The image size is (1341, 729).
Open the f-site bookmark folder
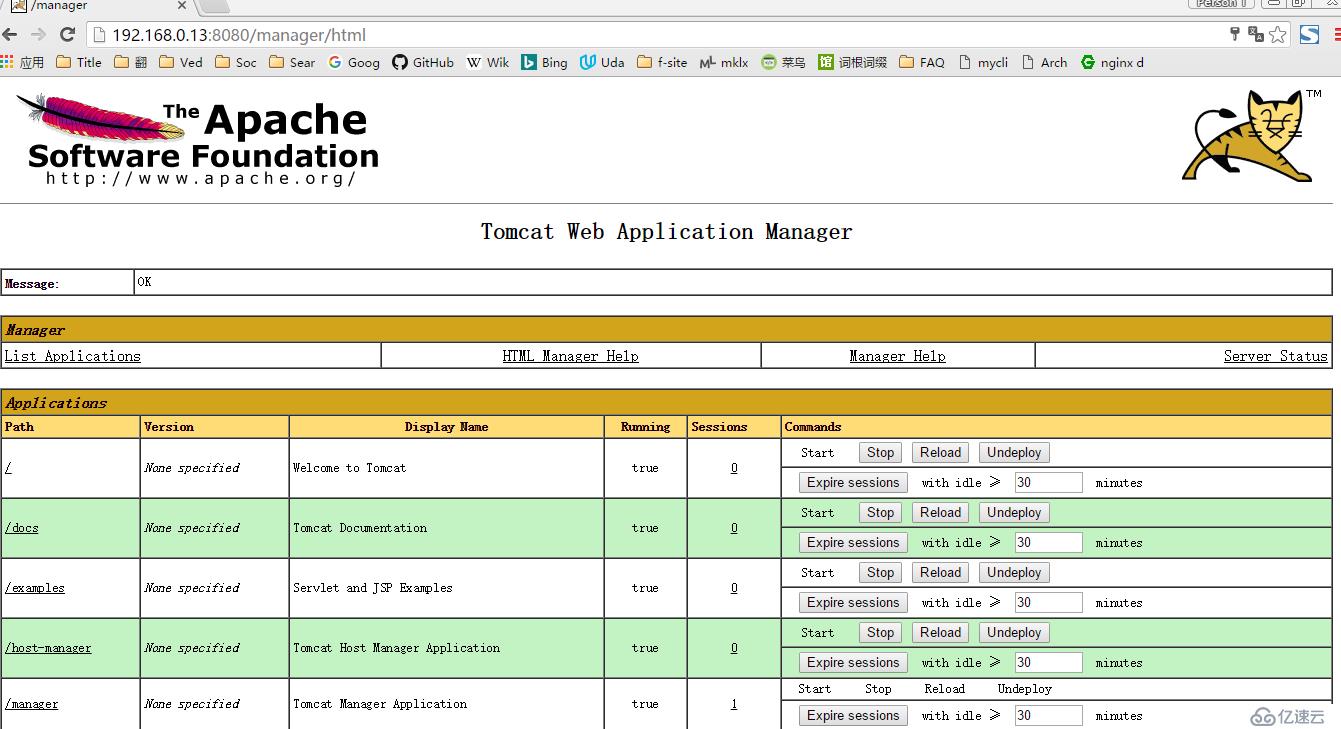click(661, 62)
